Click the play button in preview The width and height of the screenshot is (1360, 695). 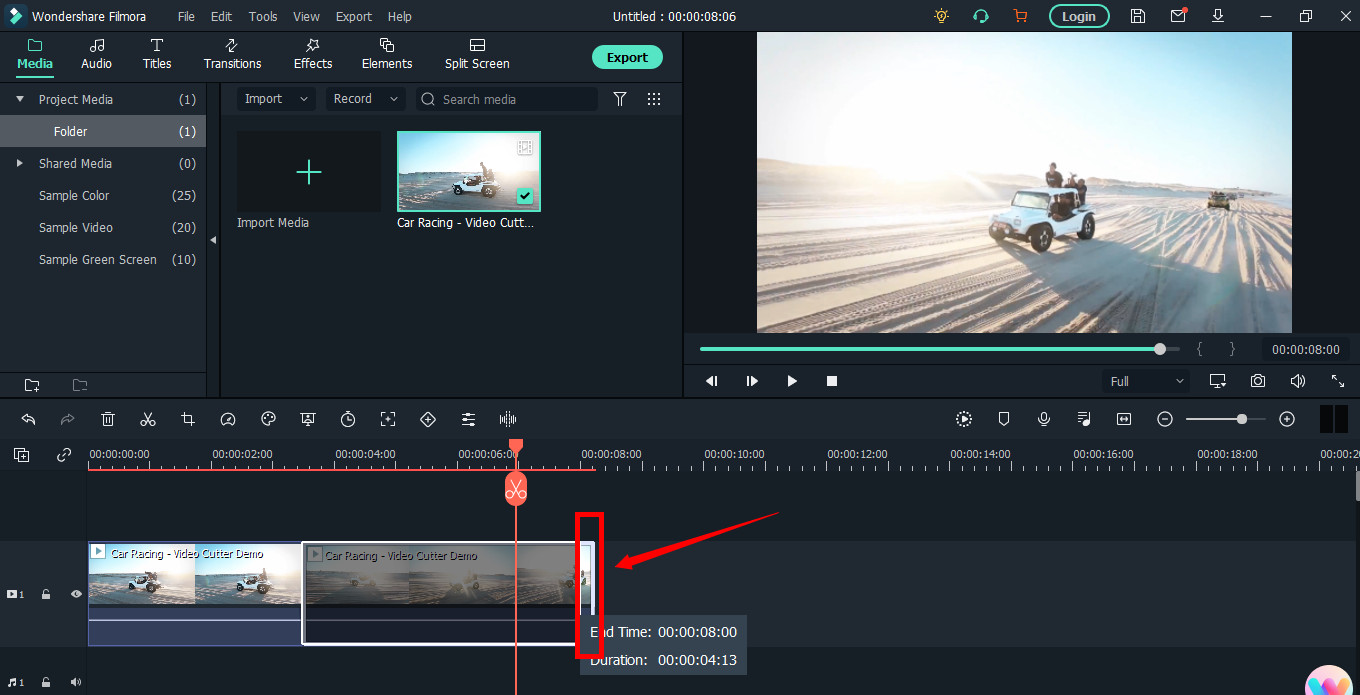792,381
